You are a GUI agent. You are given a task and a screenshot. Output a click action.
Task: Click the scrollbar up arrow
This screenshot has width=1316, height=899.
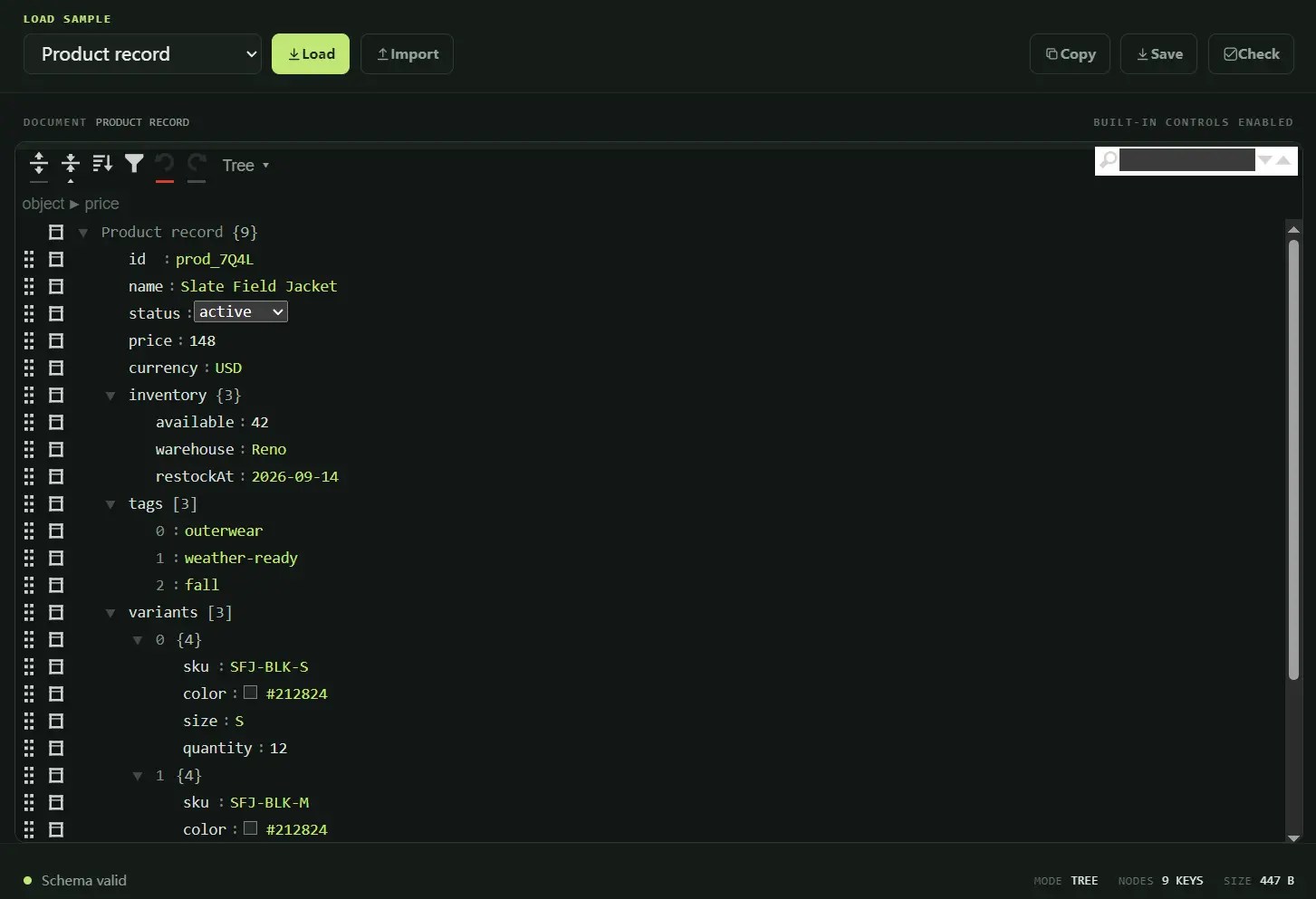coord(1293,229)
